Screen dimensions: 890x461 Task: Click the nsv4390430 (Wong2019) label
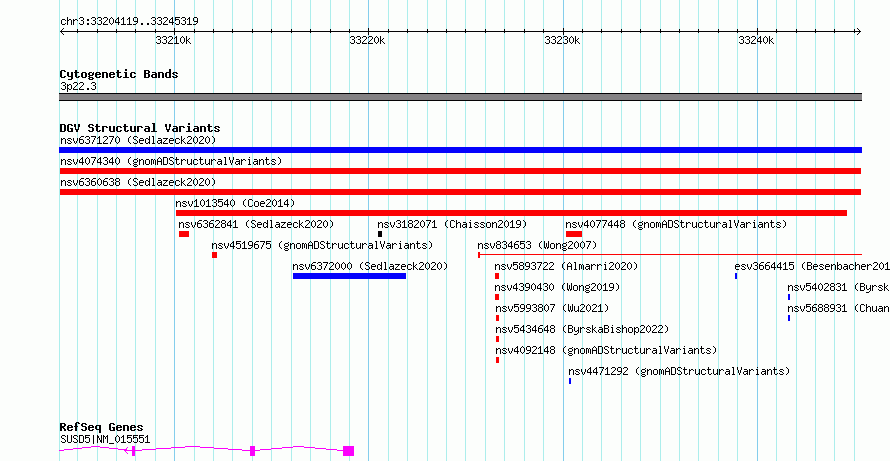pyautogui.click(x=557, y=287)
